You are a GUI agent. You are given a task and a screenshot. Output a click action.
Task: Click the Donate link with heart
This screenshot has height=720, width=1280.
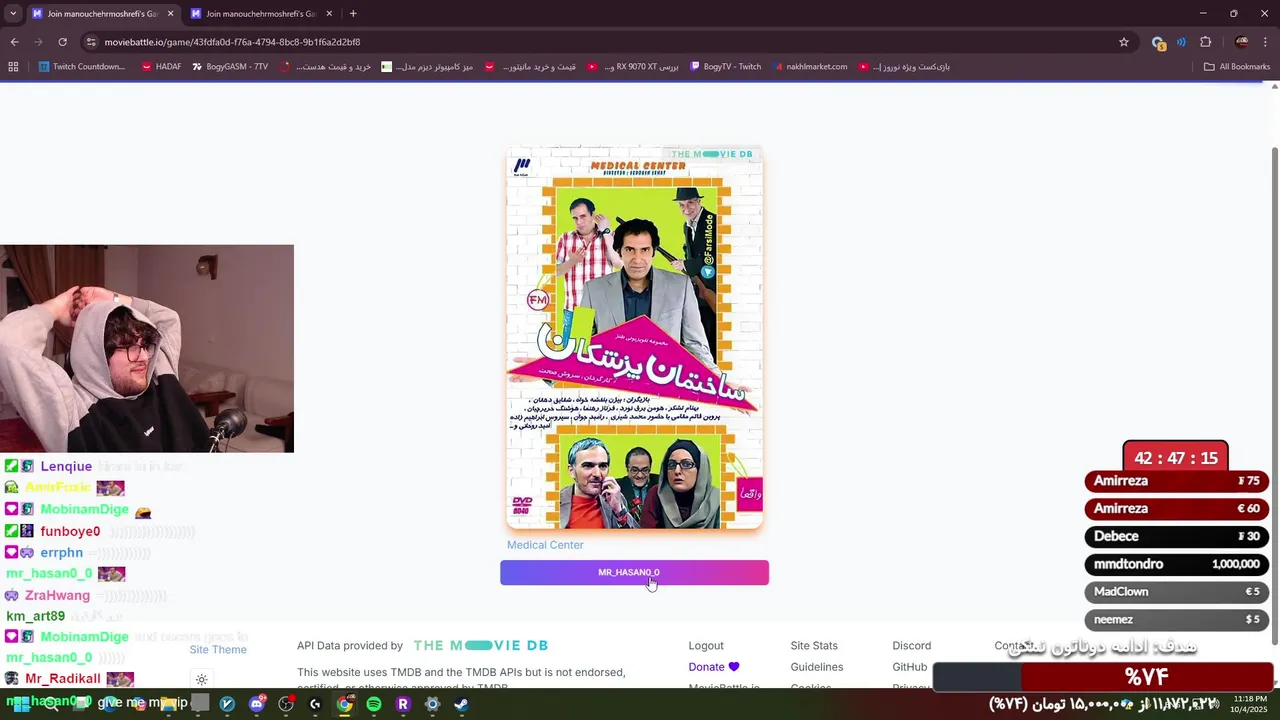click(714, 667)
